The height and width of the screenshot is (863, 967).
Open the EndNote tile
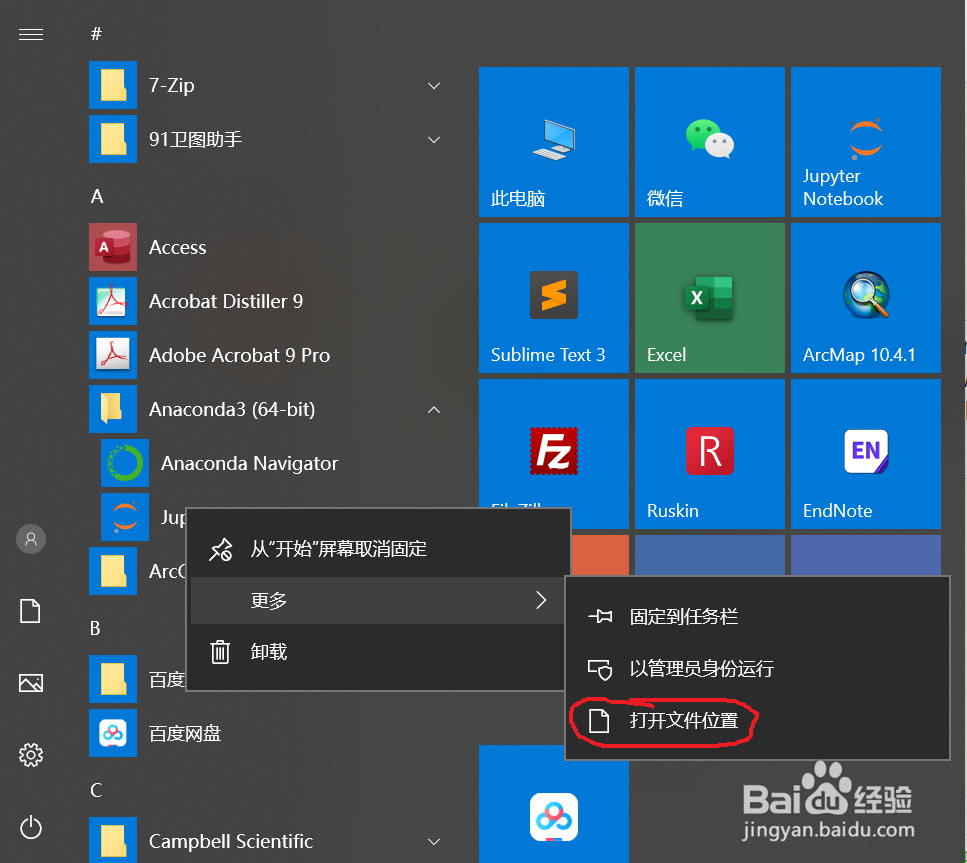(866, 454)
